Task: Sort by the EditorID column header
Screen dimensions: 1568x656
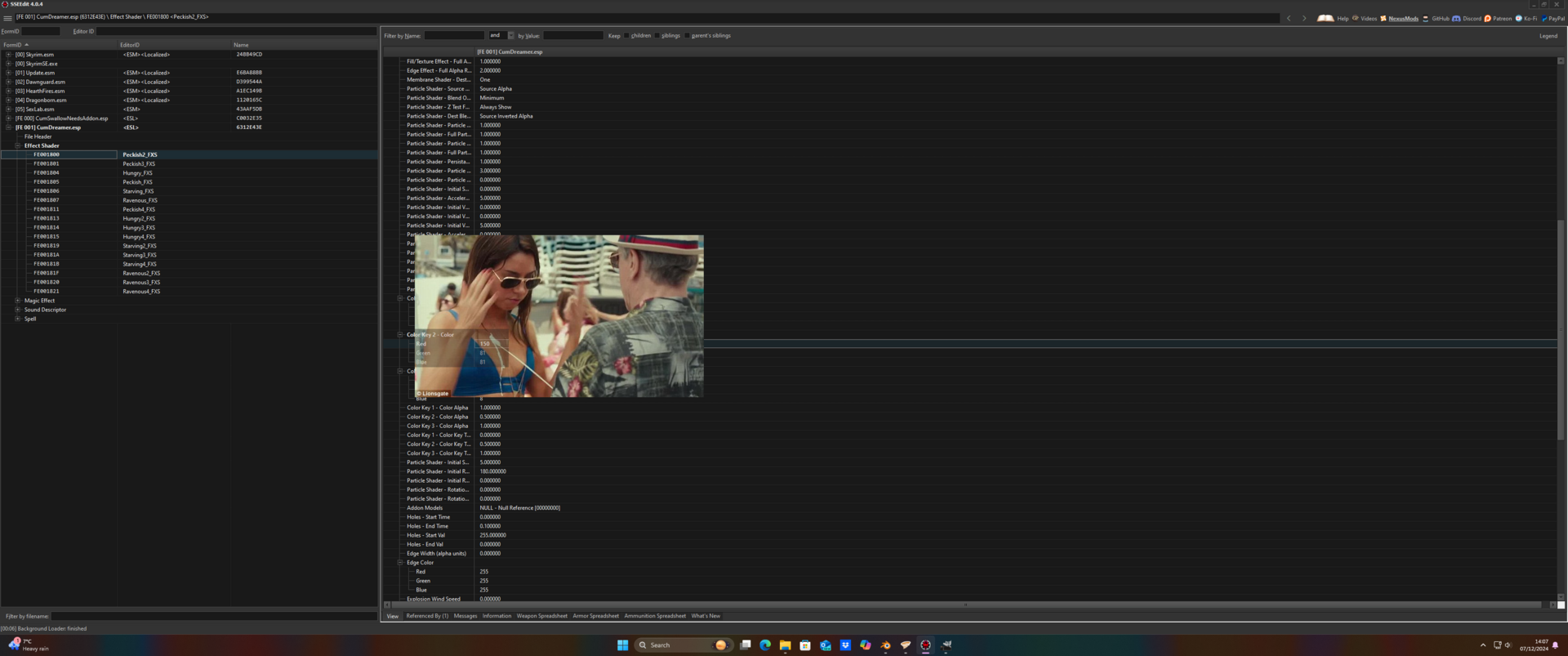Action: click(x=174, y=45)
